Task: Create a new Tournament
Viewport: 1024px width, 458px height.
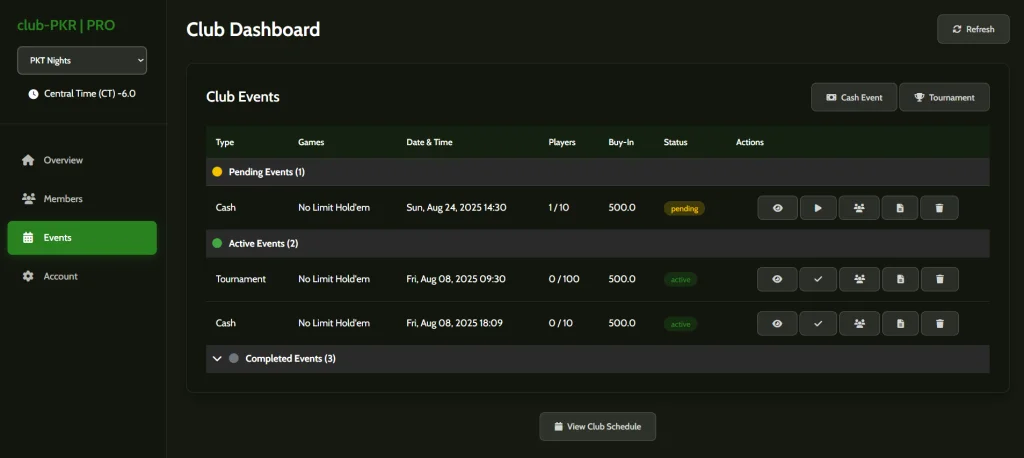Action: click(x=944, y=97)
